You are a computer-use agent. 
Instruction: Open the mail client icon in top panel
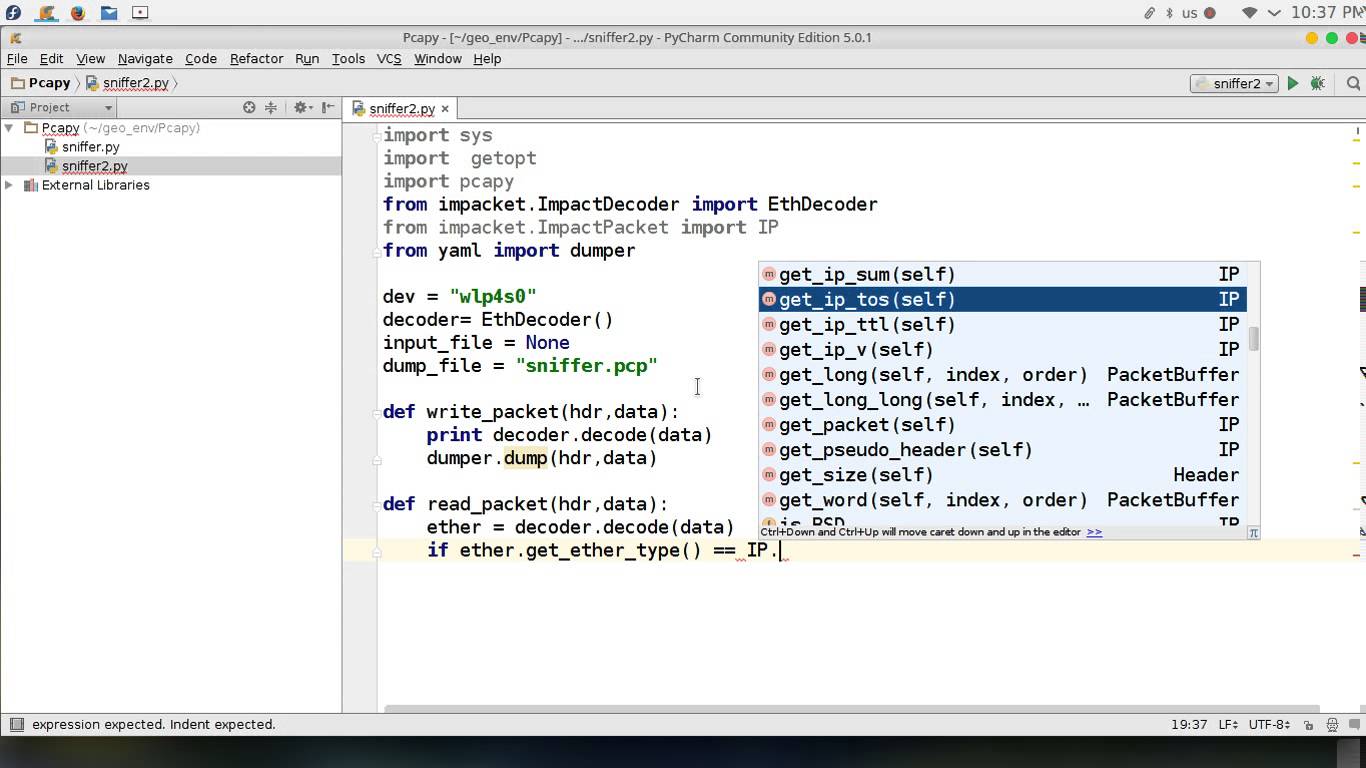pyautogui.click(x=109, y=13)
